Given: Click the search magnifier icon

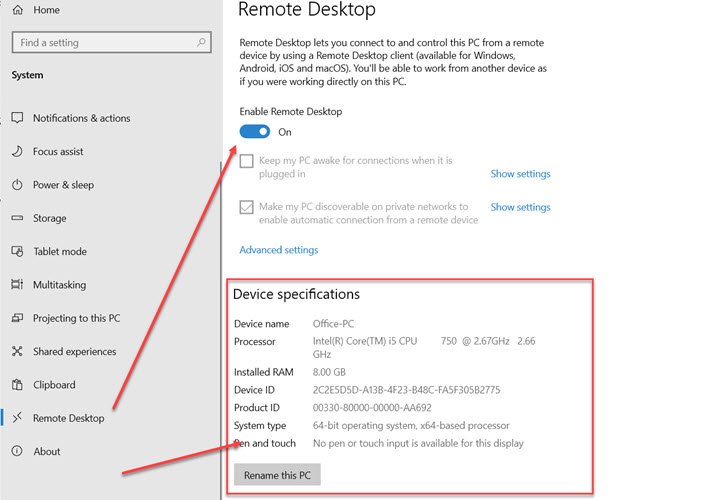Looking at the screenshot, I should [201, 42].
